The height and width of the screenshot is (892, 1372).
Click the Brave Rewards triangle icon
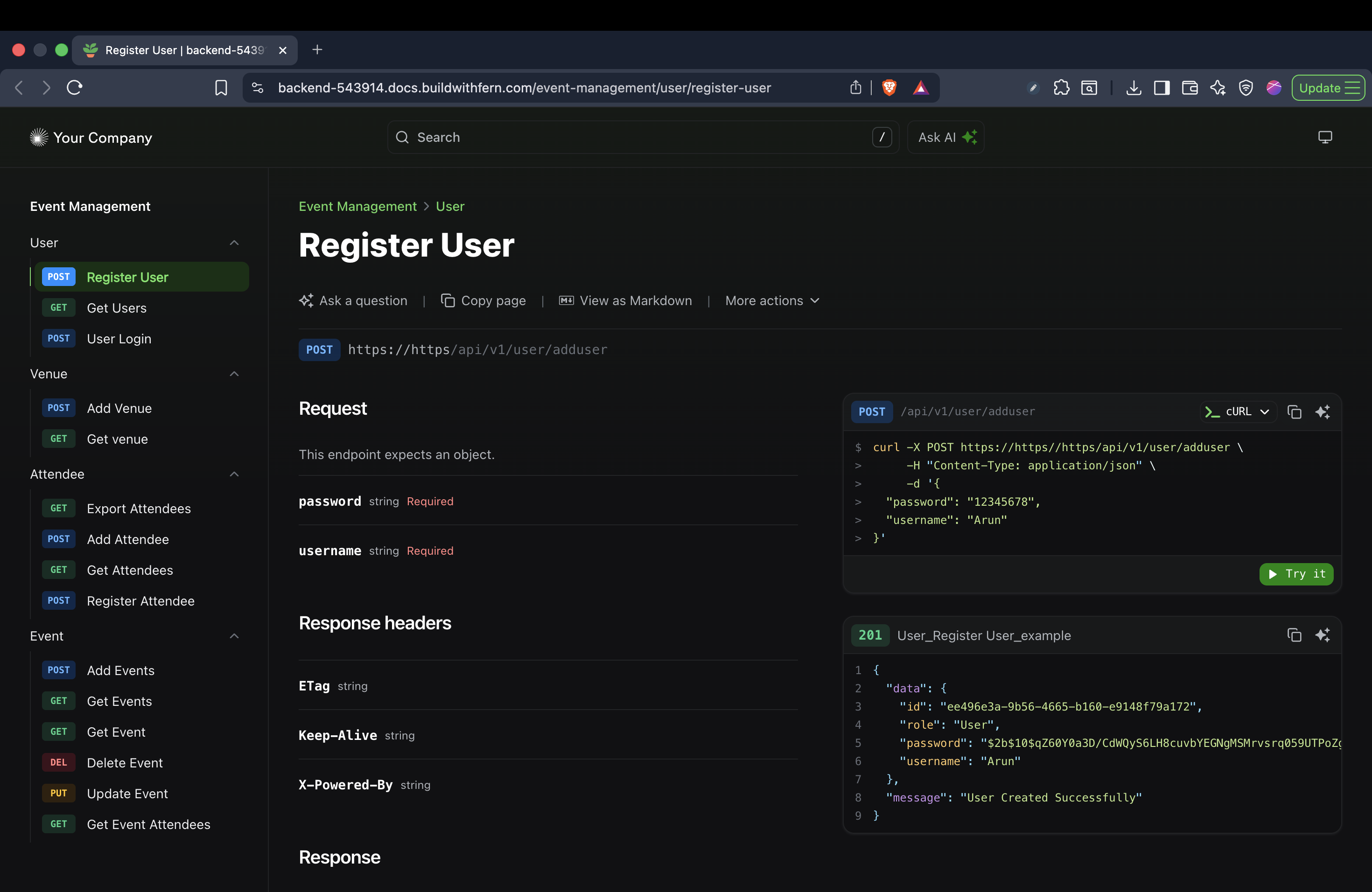coord(921,88)
